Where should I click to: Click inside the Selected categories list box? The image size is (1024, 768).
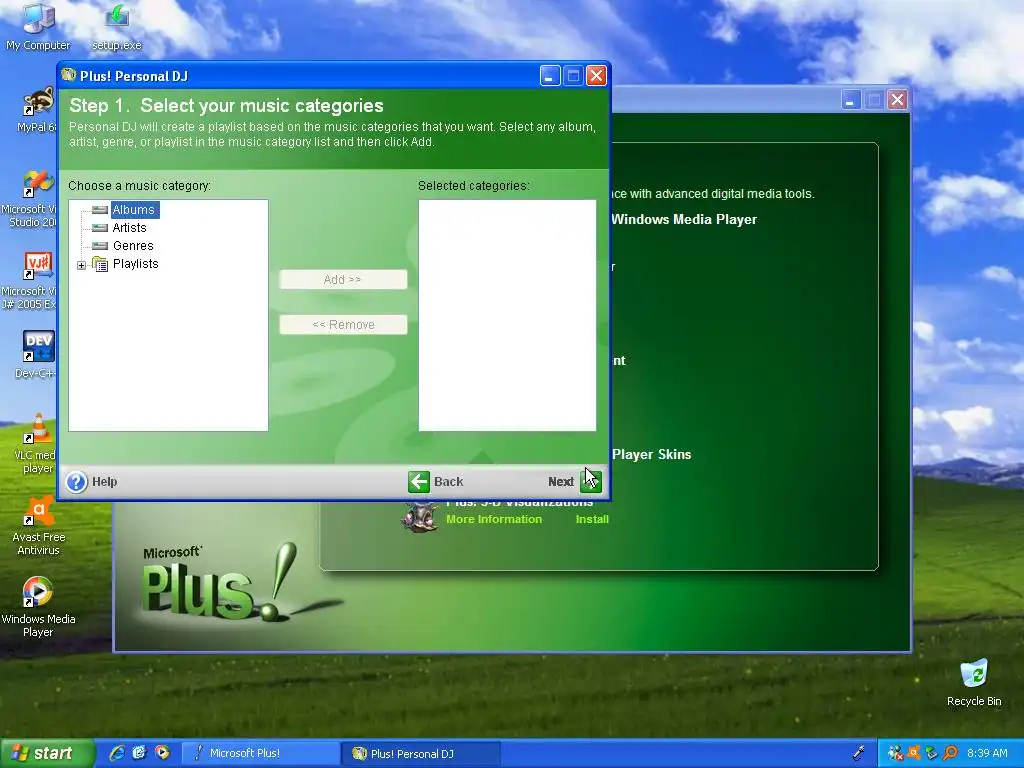pyautogui.click(x=507, y=315)
